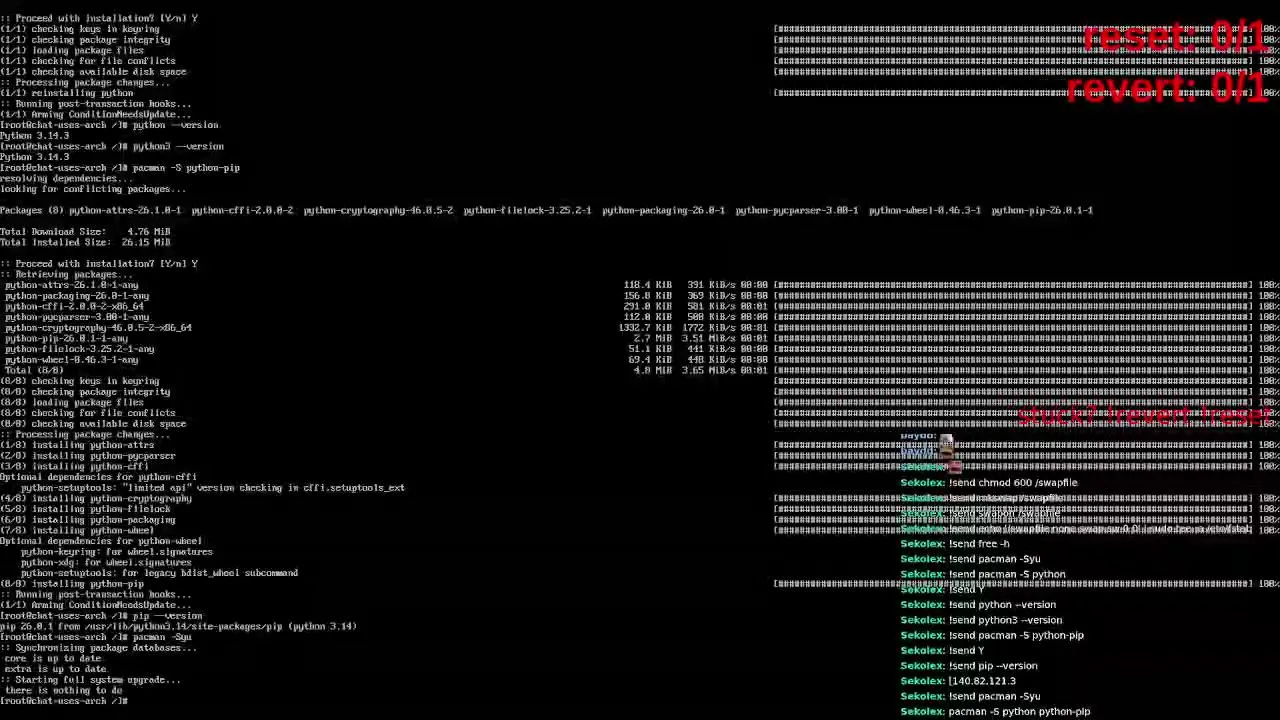Click terminal prompt line 'python --version'
The width and height of the screenshot is (1280, 720).
pos(109,125)
